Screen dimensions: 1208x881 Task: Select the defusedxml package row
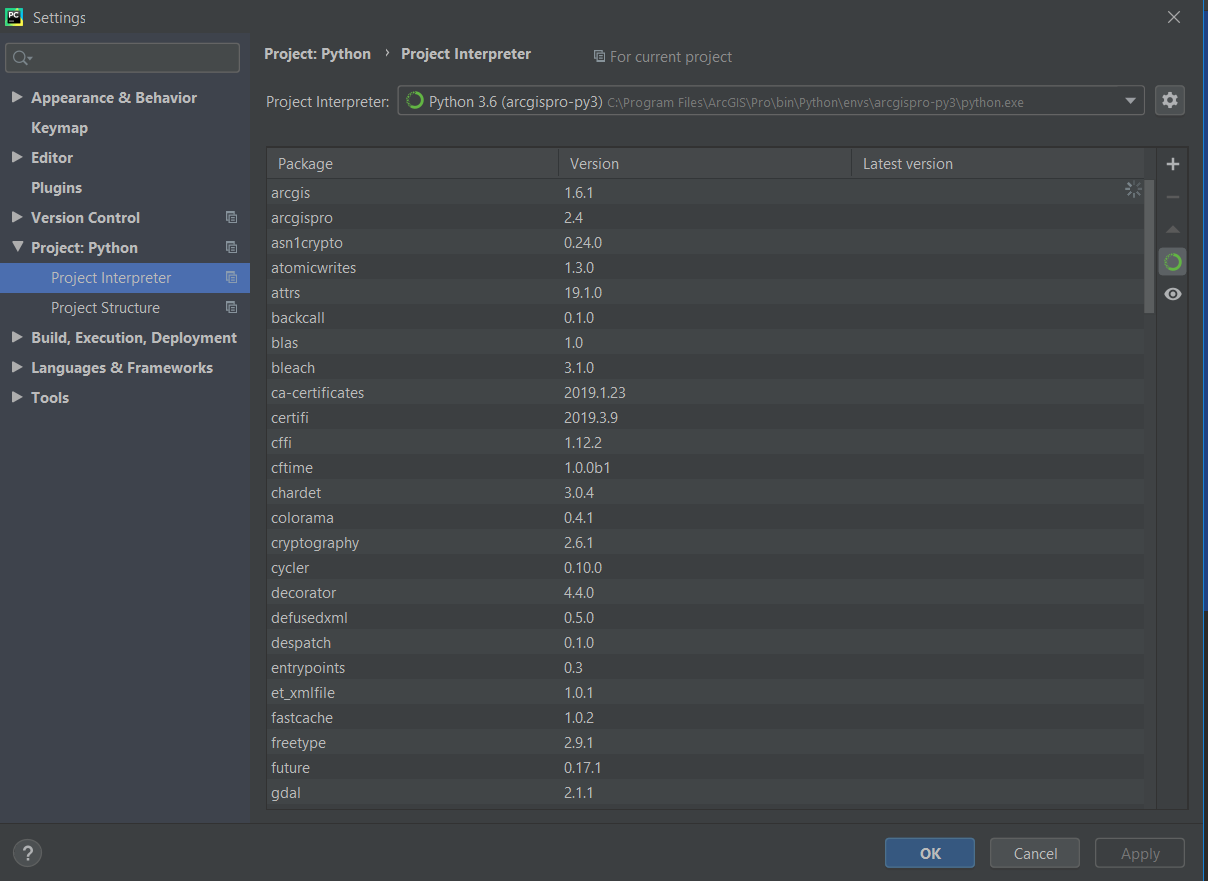pos(705,617)
